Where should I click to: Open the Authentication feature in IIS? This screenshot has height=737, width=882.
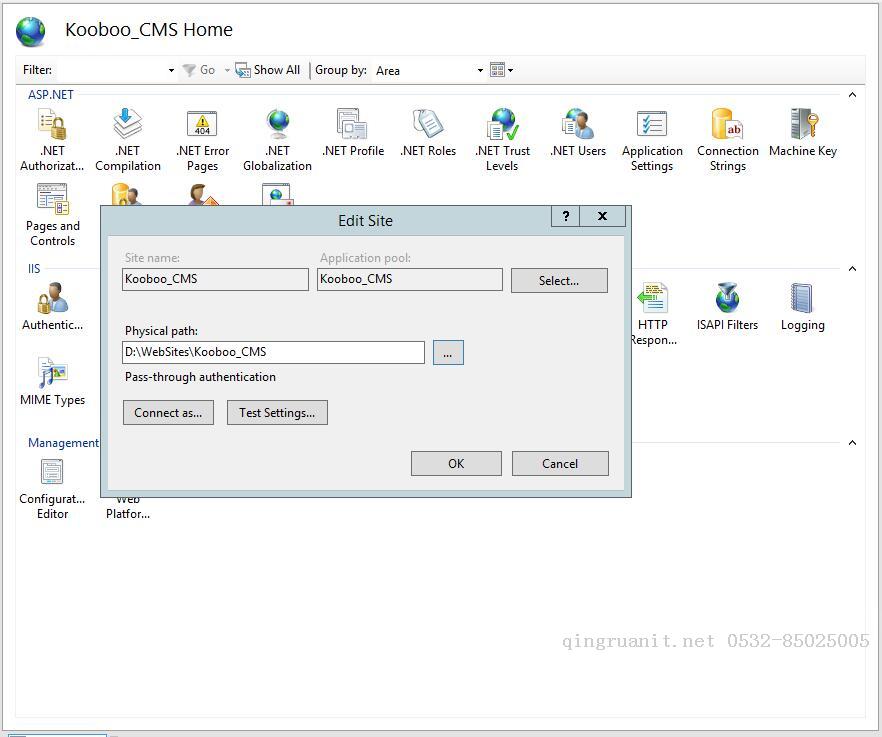click(52, 307)
